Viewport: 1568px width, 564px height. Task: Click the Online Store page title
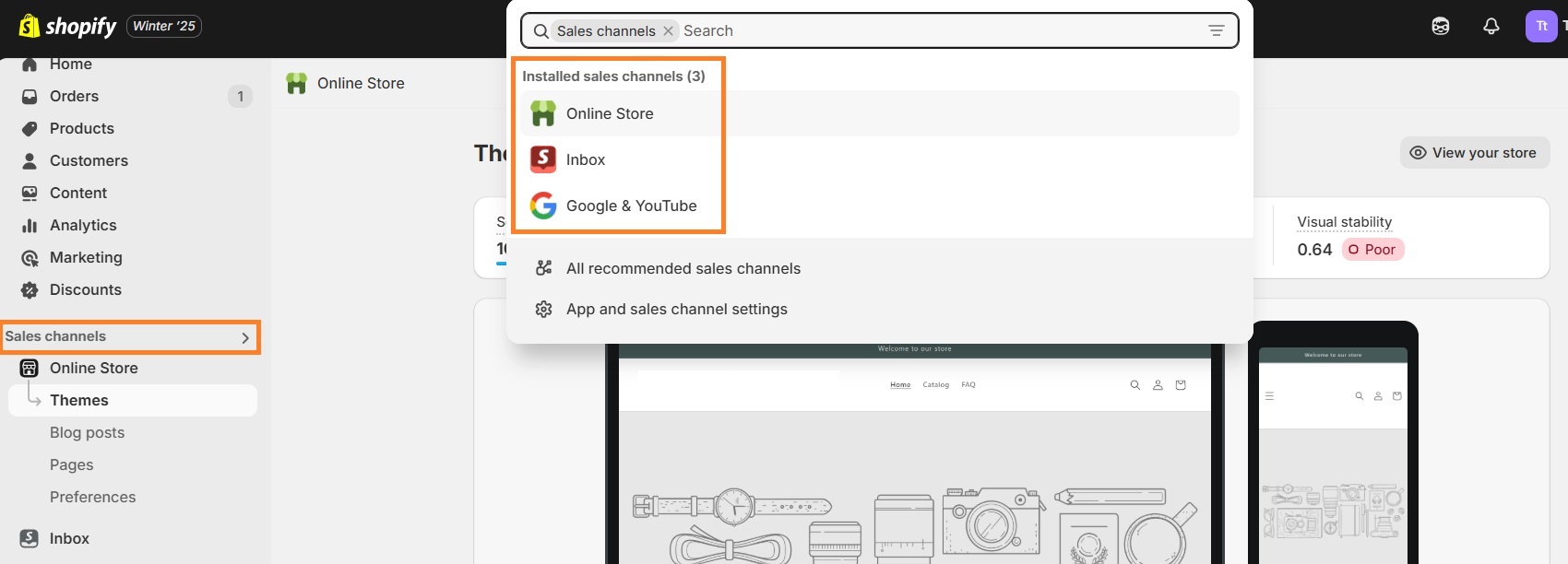click(x=361, y=83)
